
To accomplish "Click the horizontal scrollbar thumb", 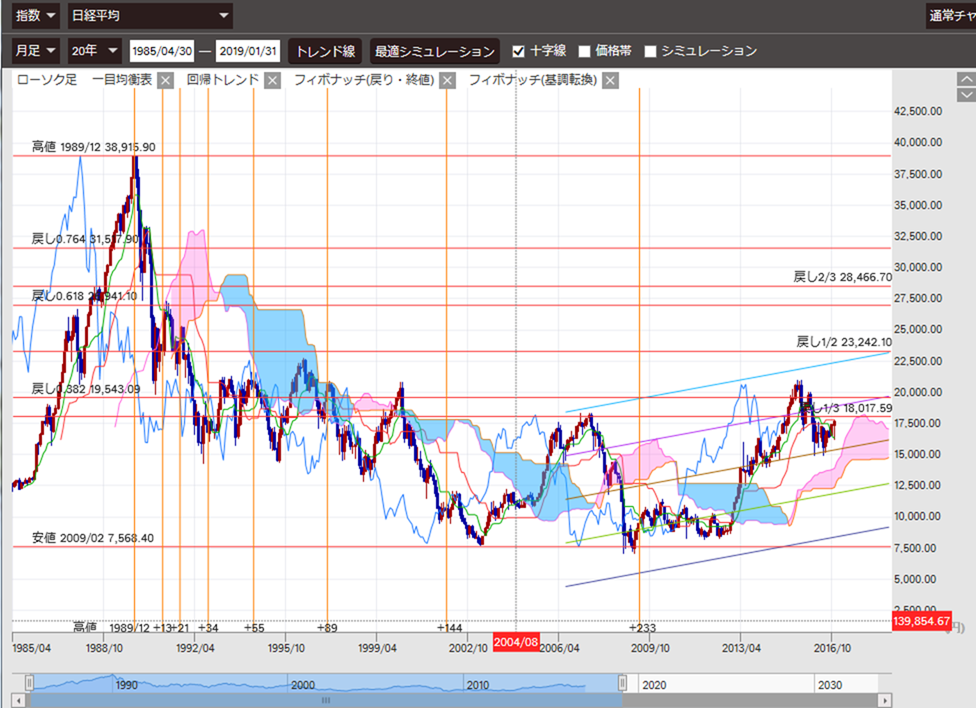I will [326, 701].
